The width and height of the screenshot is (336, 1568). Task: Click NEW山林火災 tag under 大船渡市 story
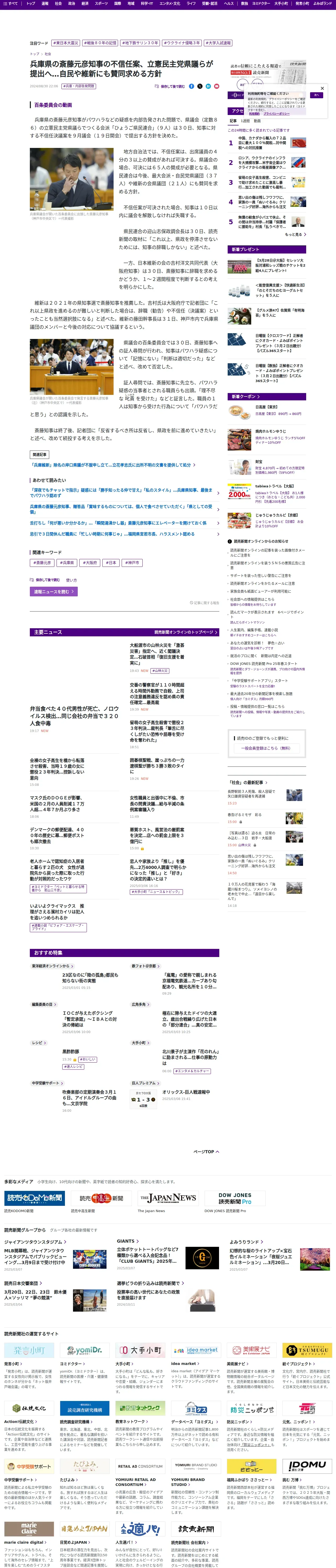(160, 671)
